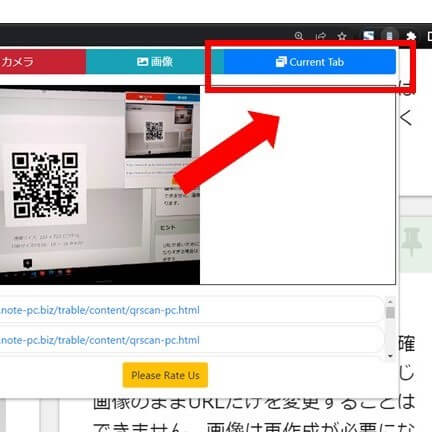Click the side panel icon at toolbar edge
Viewport: 432px width, 432px height.
[429, 36]
